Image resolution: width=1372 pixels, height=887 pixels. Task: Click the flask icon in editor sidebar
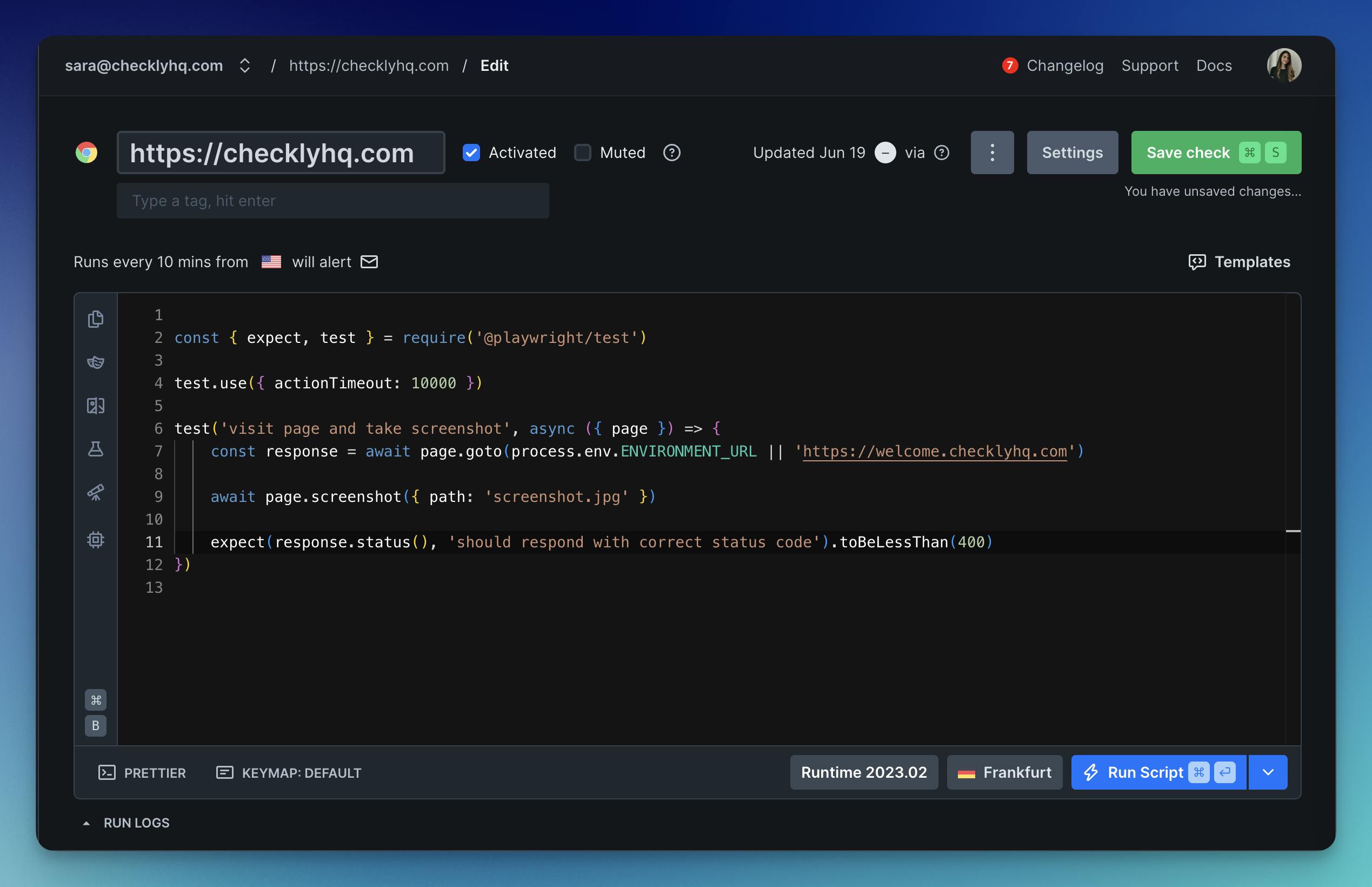pyautogui.click(x=96, y=449)
